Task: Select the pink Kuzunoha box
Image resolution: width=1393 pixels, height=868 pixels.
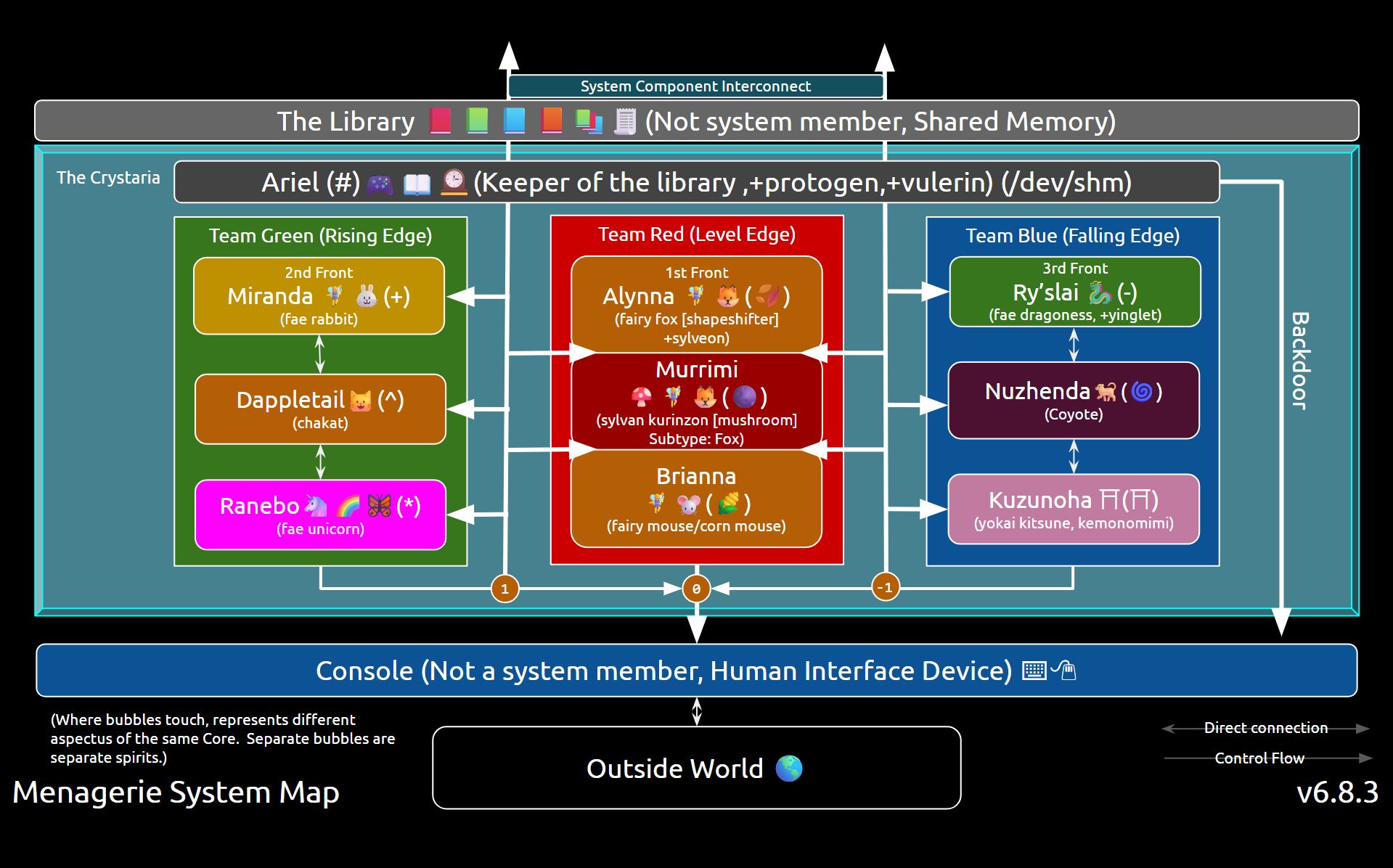Action: 1074,509
